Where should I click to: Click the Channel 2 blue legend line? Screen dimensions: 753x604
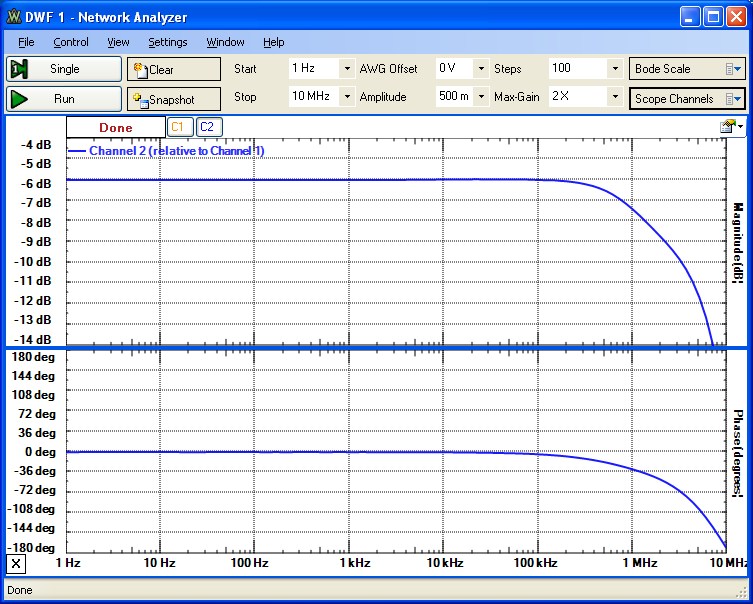[77, 151]
